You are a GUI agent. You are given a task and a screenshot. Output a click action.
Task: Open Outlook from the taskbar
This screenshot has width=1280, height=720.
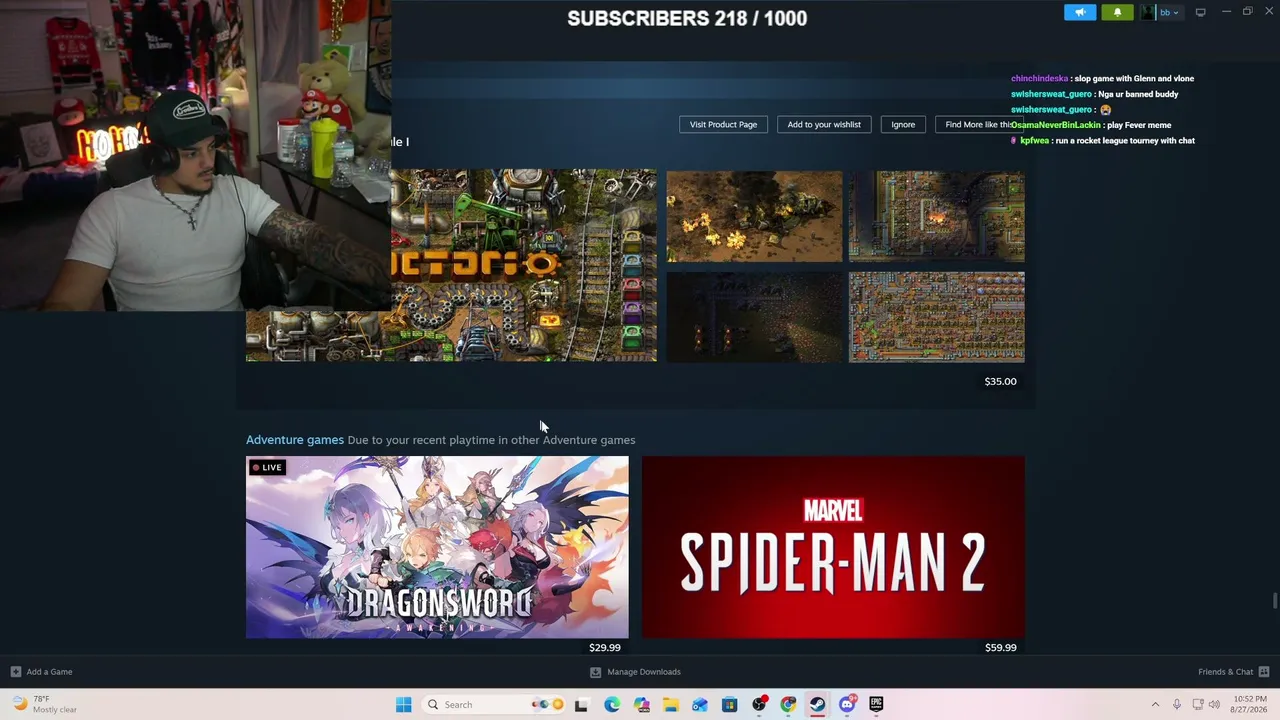pos(700,705)
